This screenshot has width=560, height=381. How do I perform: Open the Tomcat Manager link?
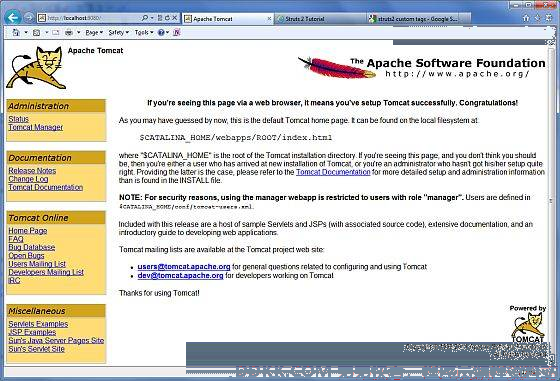coord(35,127)
